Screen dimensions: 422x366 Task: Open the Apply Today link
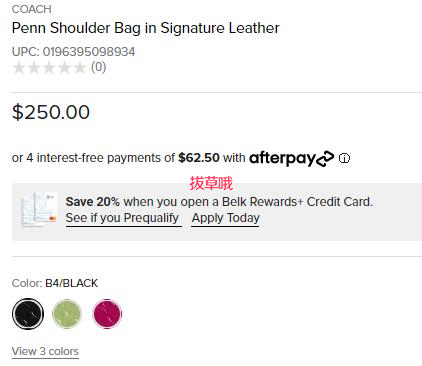coord(225,218)
